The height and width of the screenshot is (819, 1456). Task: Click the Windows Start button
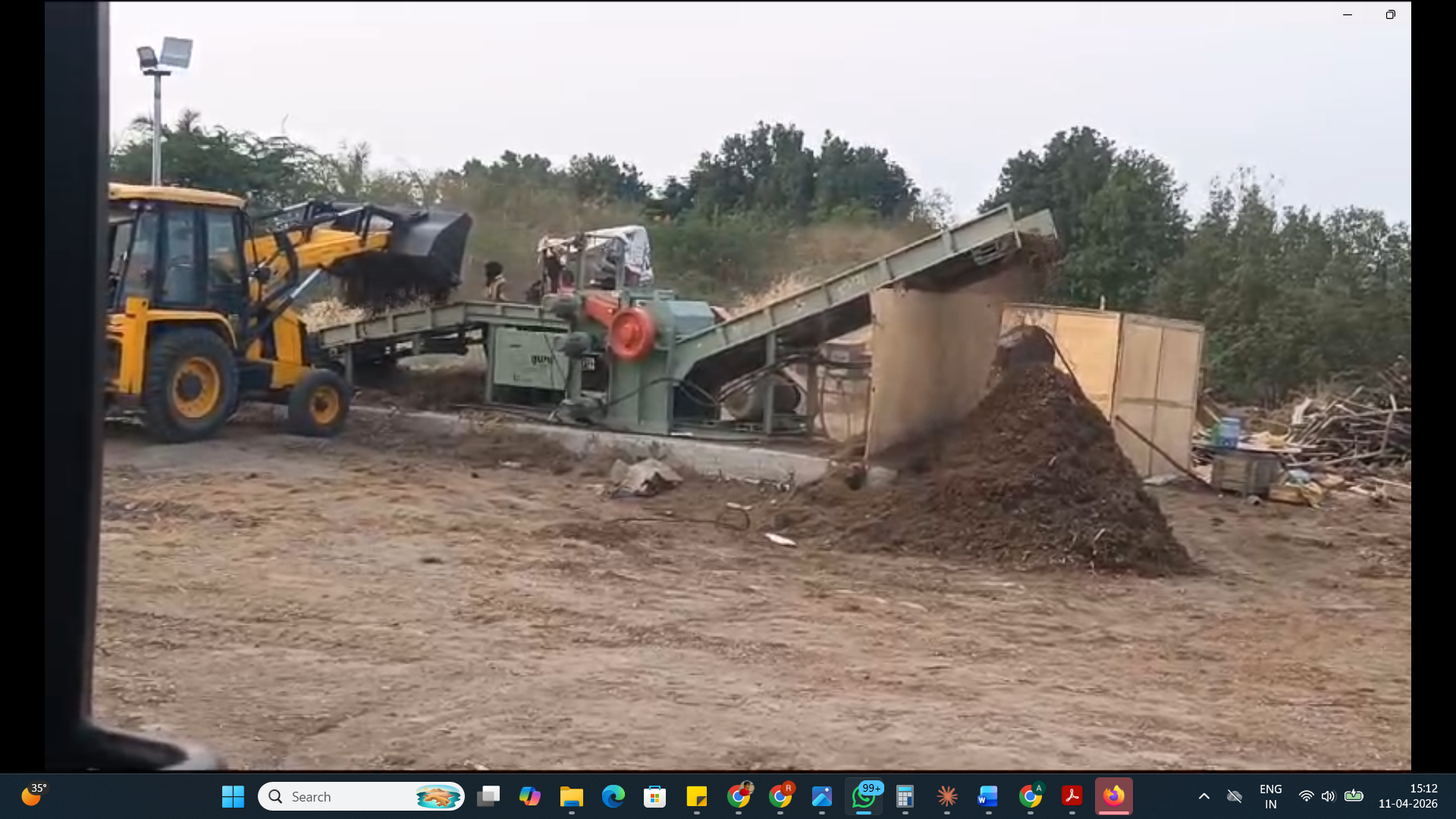coord(233,796)
